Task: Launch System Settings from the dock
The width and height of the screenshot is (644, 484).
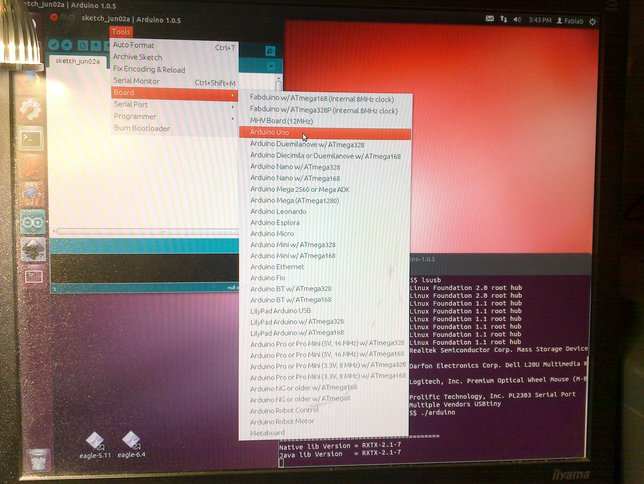Action: (31, 108)
